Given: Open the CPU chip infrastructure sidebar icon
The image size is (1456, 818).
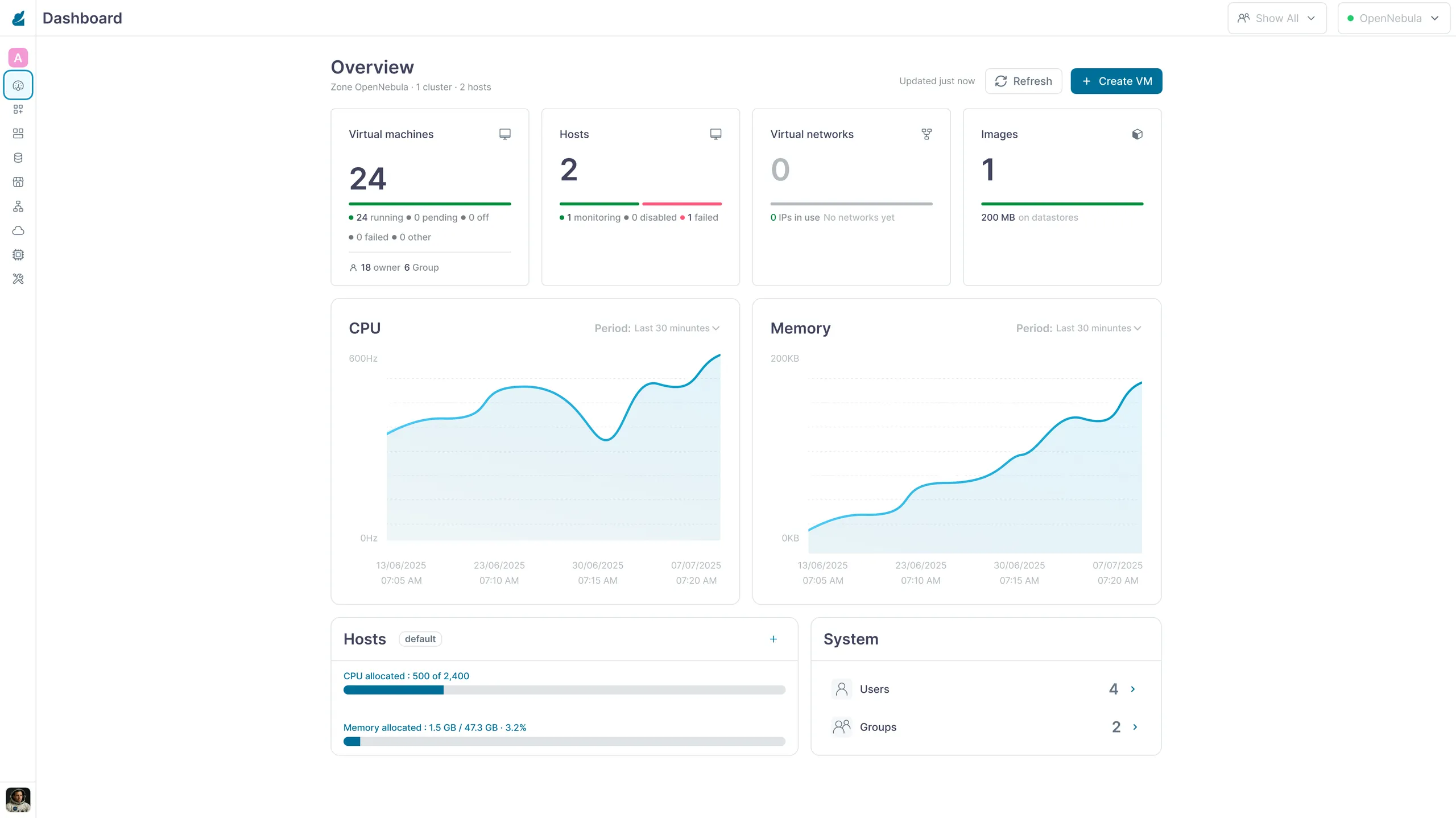Looking at the screenshot, I should (18, 255).
